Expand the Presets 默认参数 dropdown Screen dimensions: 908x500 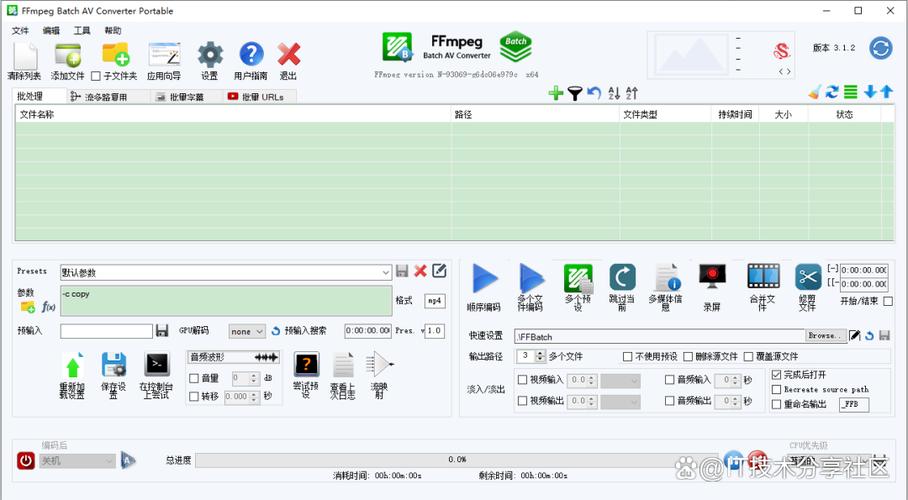click(x=386, y=272)
